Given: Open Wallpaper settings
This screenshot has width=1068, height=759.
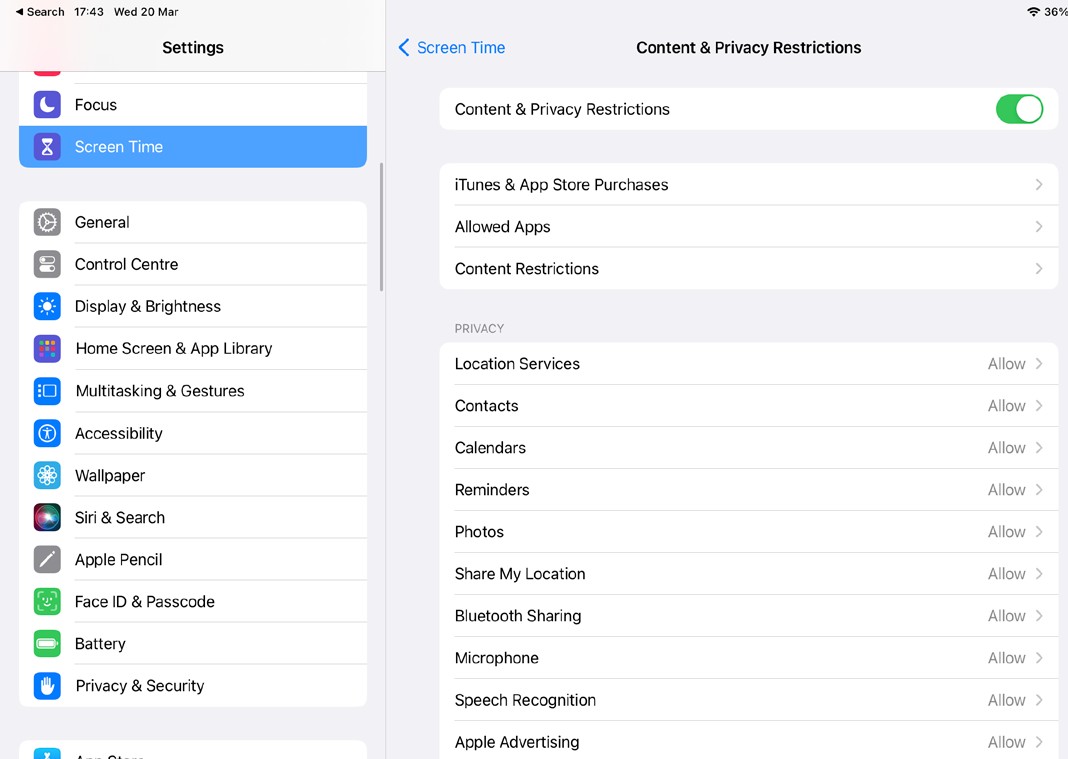Looking at the screenshot, I should coord(193,476).
